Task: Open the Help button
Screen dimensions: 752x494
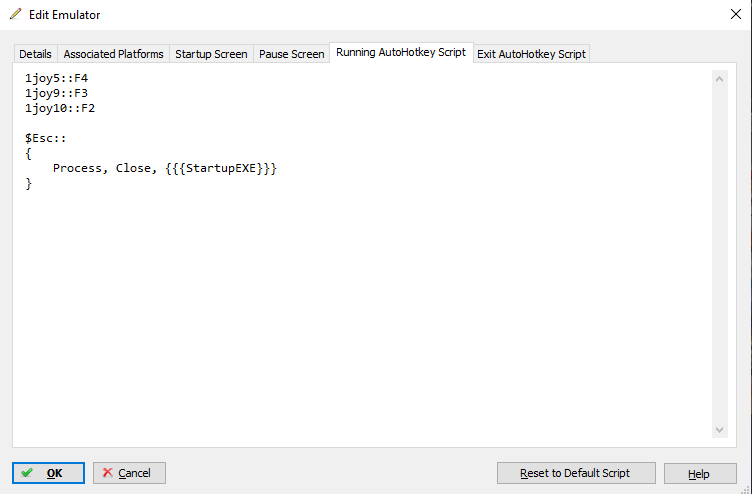Action: [700, 473]
